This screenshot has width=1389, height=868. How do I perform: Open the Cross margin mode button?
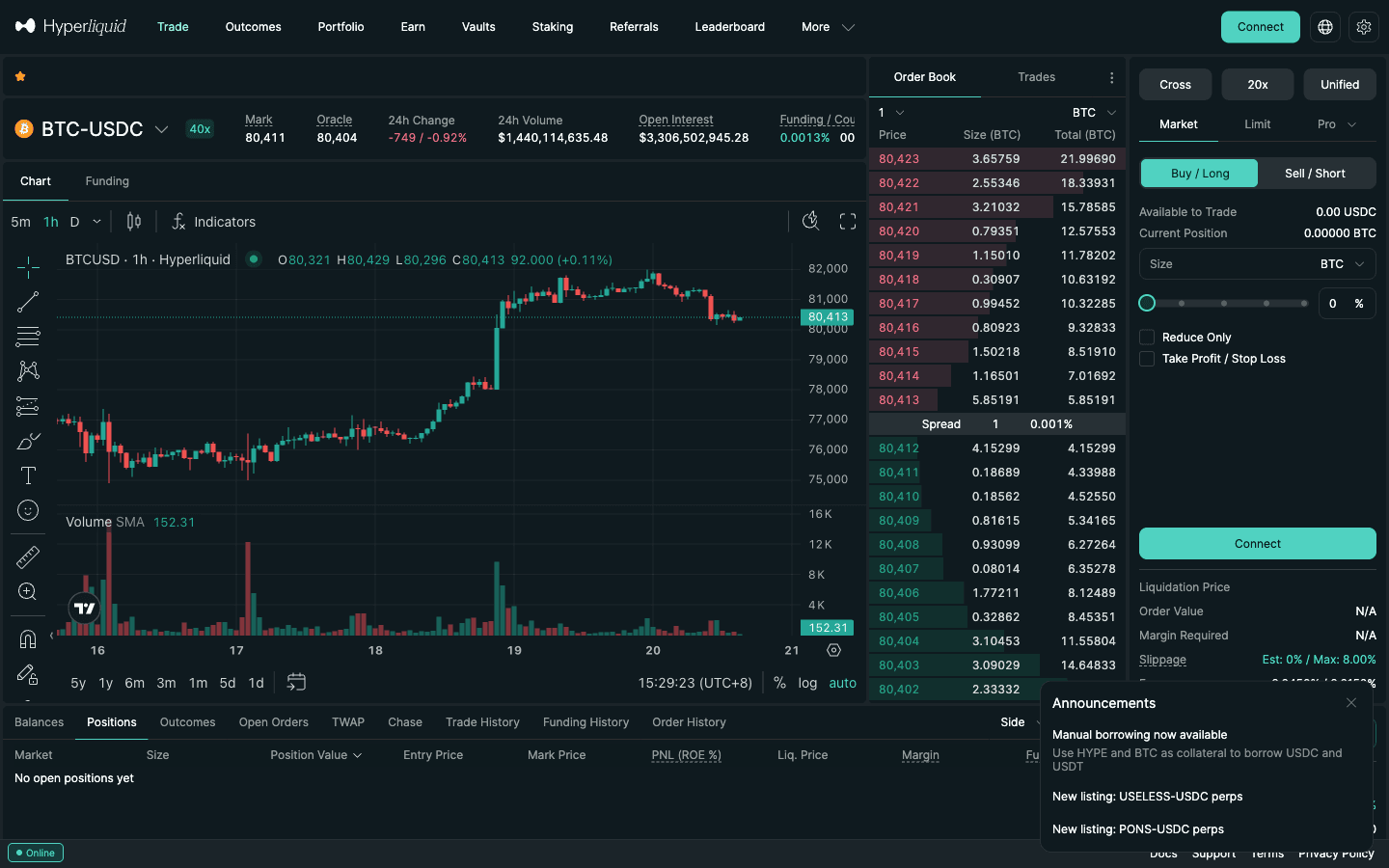1175,85
